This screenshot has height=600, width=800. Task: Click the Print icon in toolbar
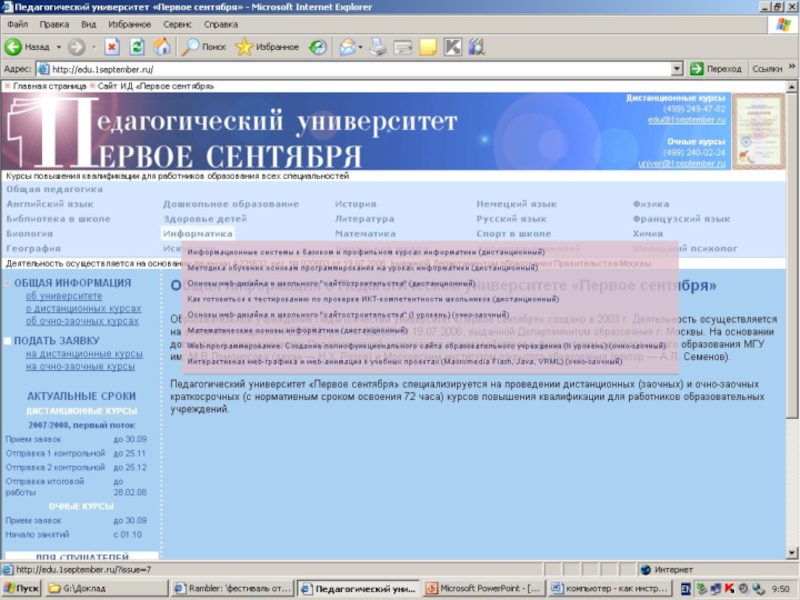tap(378, 46)
